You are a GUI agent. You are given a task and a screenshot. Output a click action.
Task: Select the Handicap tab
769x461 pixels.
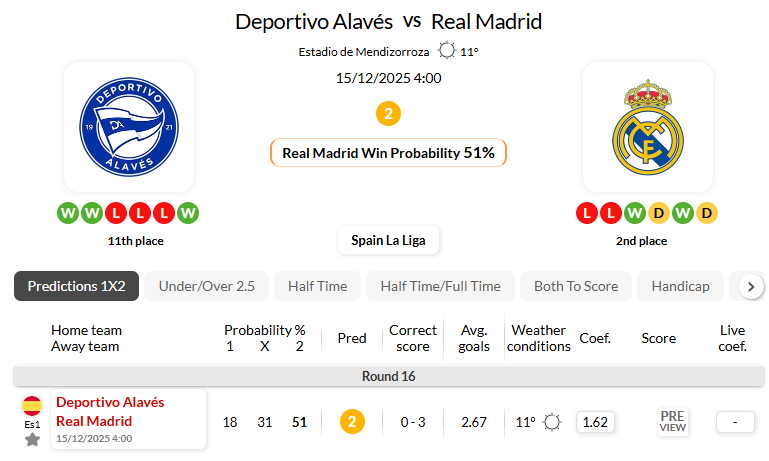click(680, 286)
